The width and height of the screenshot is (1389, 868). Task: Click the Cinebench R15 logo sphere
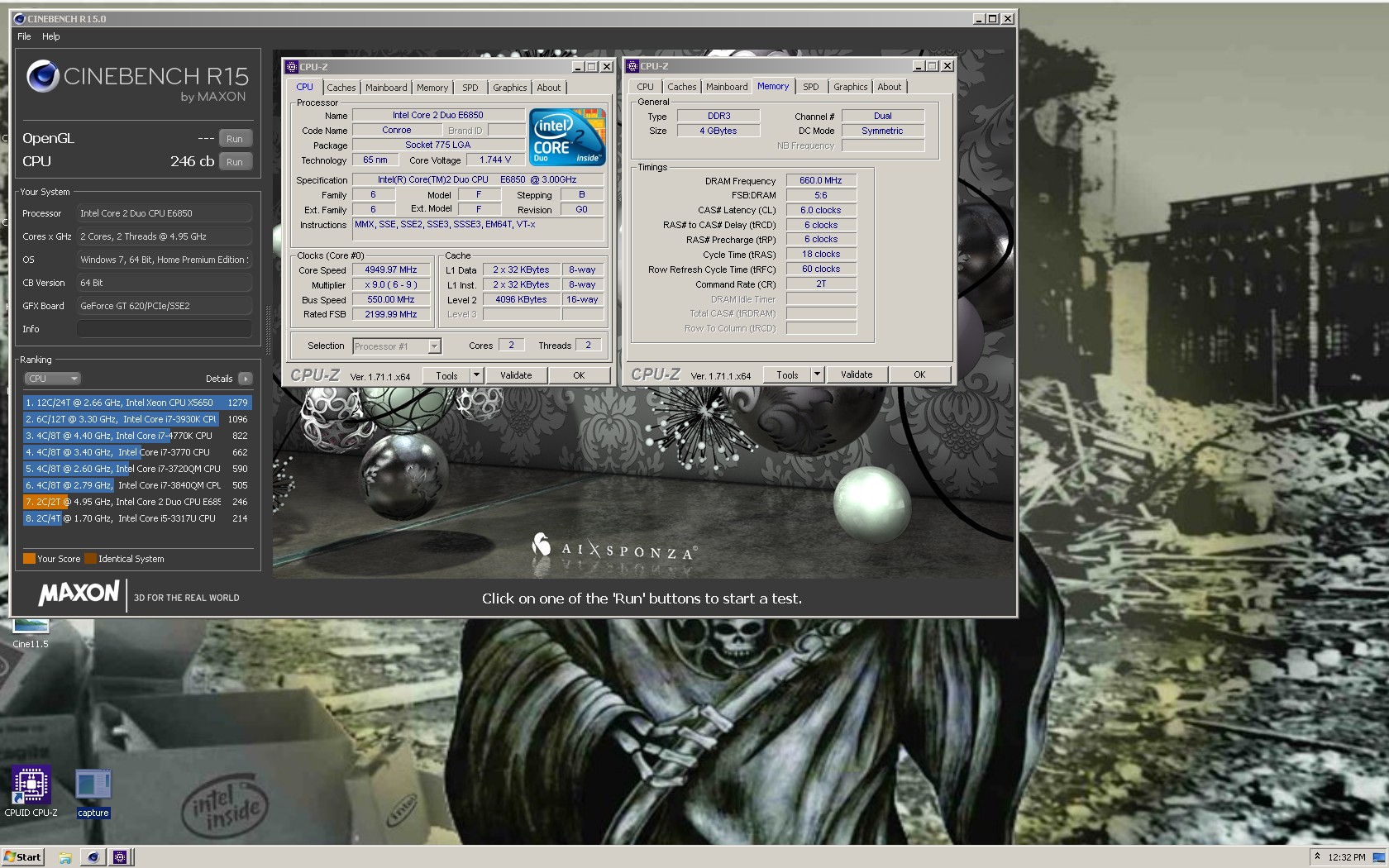click(x=42, y=77)
